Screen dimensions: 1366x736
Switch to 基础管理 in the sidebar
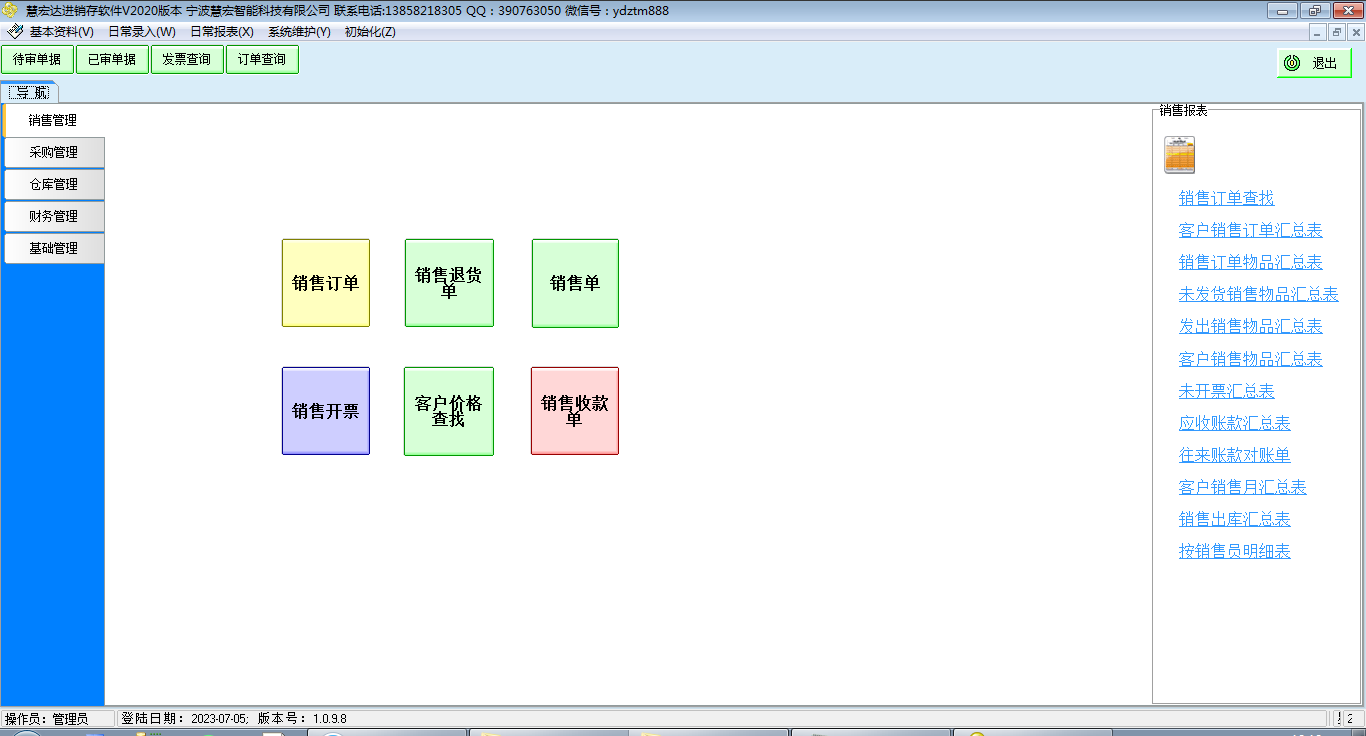point(54,249)
